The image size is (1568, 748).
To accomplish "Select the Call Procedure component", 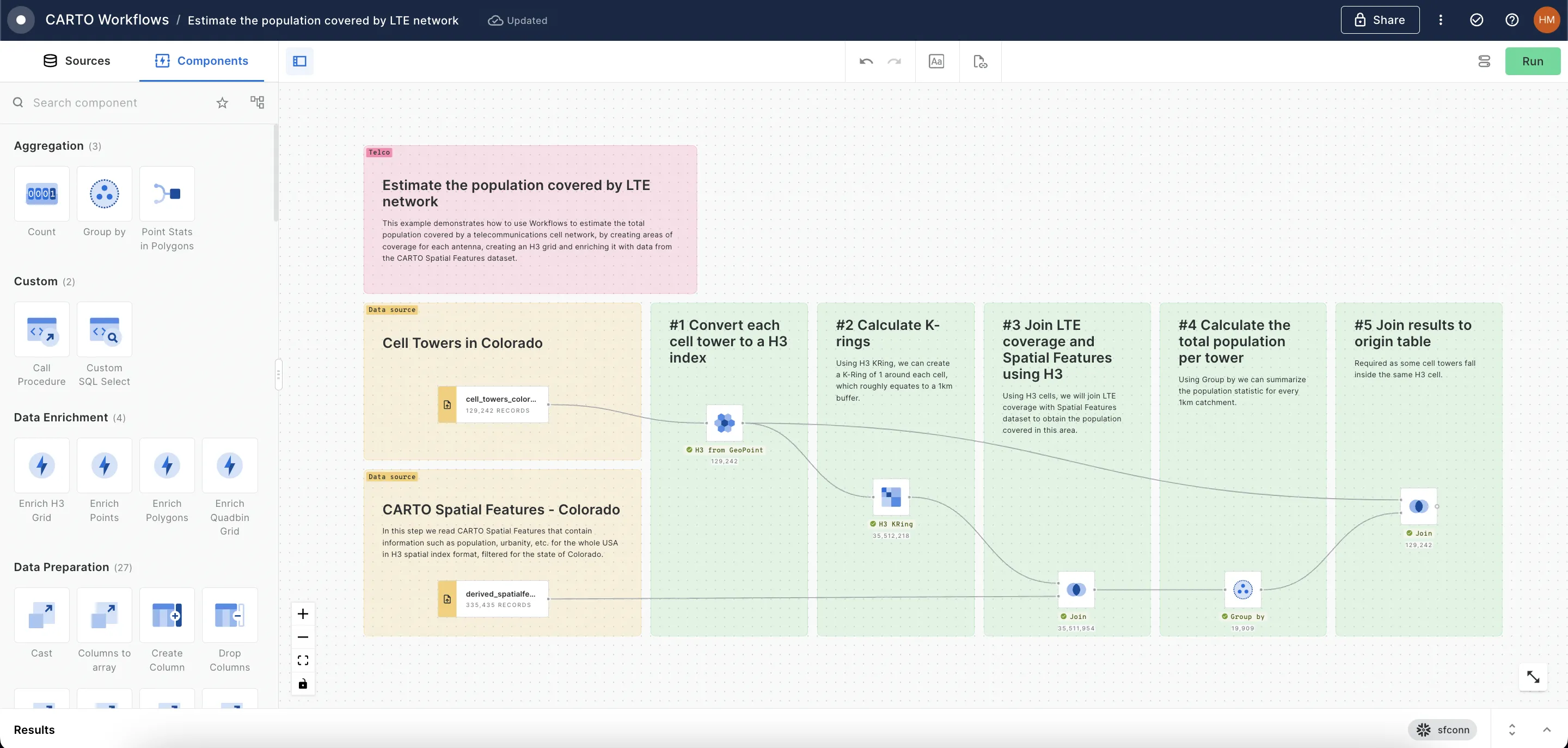I will 41,330.
